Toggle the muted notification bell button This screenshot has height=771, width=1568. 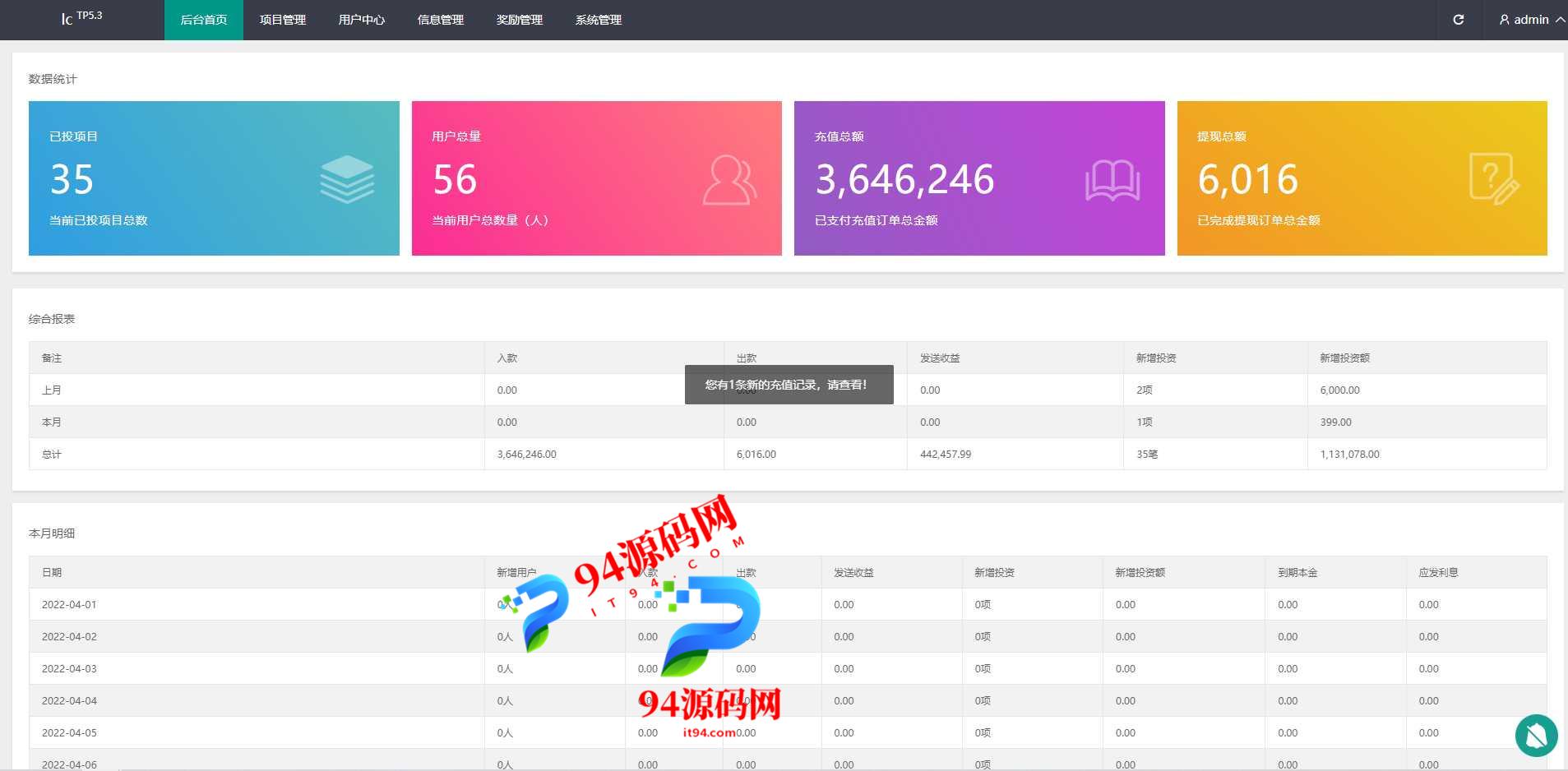tap(1536, 736)
